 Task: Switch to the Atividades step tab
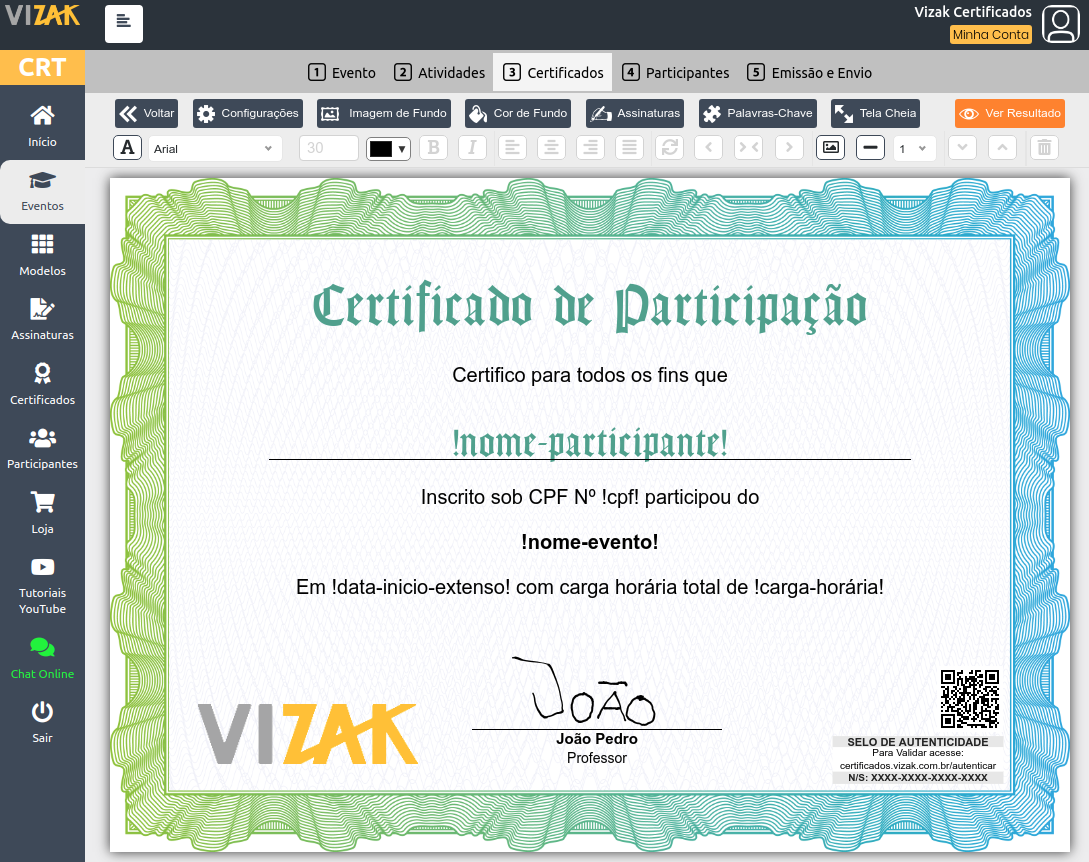point(440,72)
